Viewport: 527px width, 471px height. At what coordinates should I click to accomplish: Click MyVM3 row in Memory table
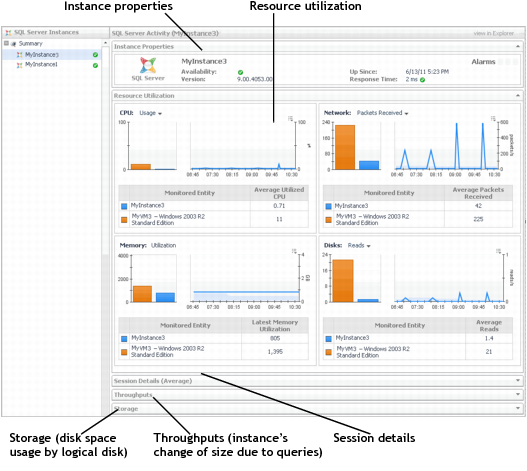[213, 352]
